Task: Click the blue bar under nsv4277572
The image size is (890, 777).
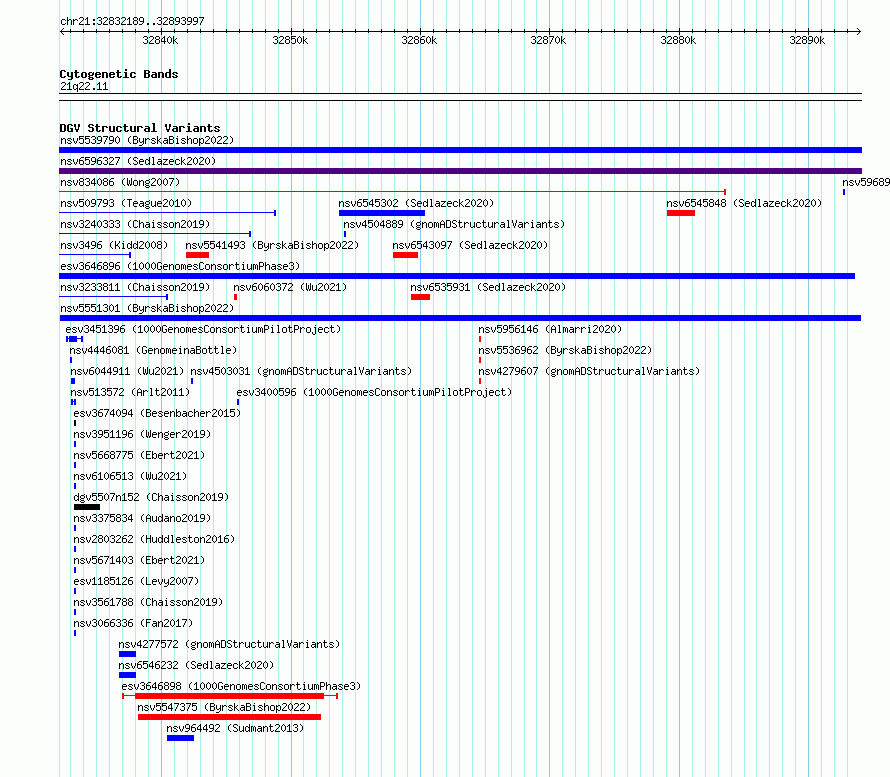Action: click(x=128, y=654)
